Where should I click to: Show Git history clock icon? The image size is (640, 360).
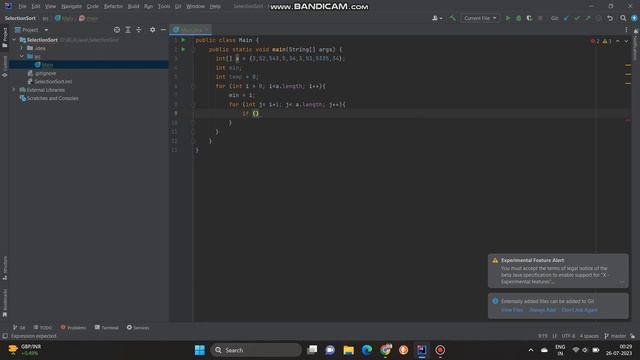[x=598, y=18]
